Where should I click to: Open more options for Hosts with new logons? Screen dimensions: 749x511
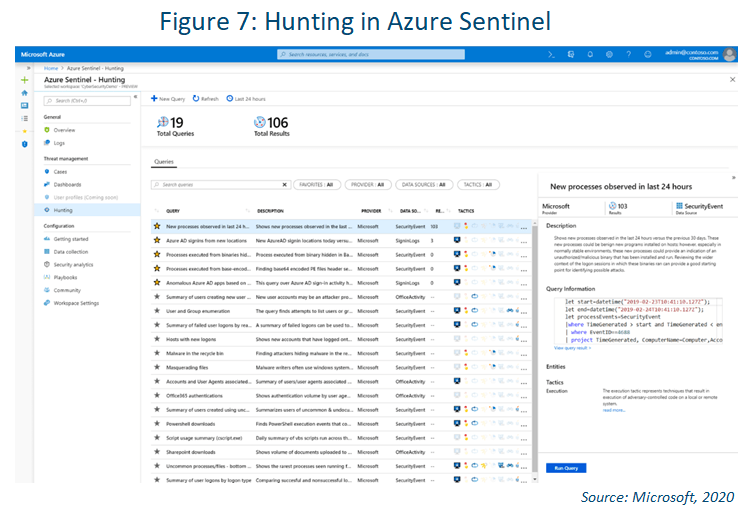[x=524, y=341]
